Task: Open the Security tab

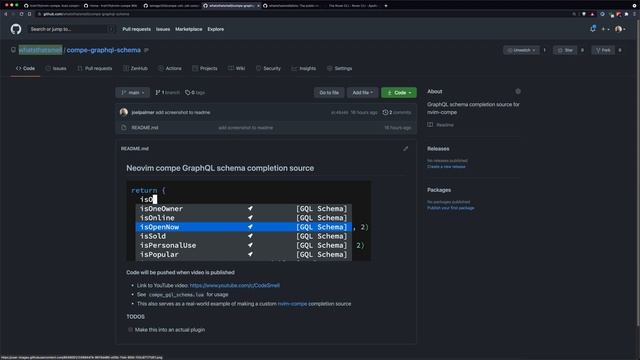Action: pos(268,68)
